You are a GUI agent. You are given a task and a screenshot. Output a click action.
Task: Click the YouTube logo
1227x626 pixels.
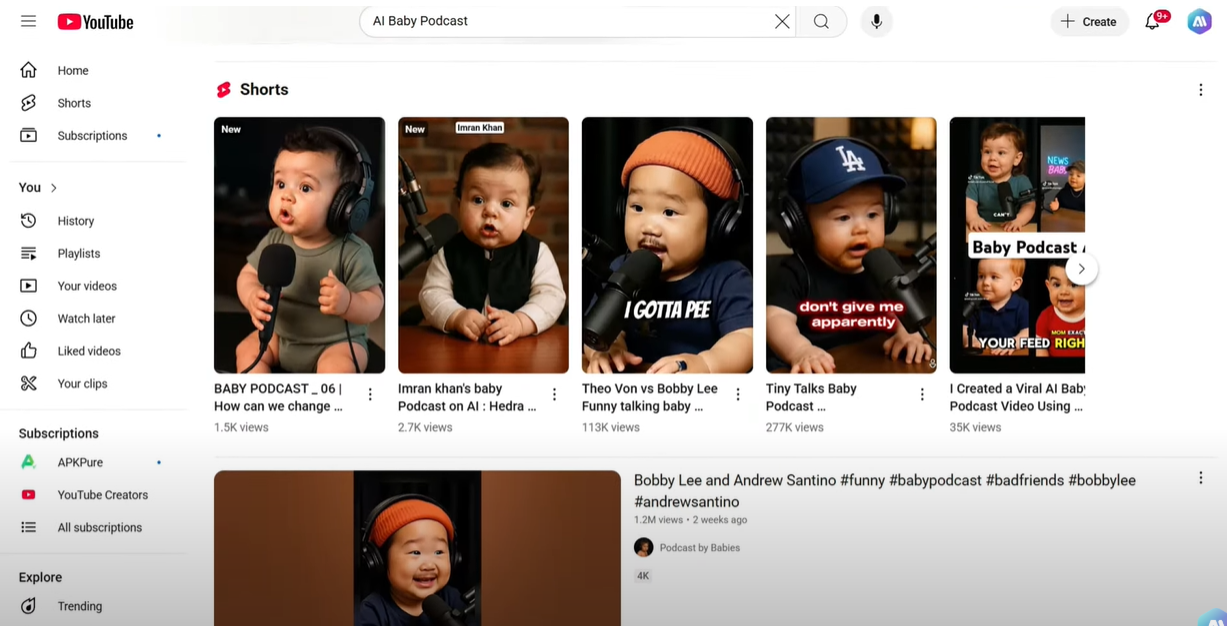pyautogui.click(x=95, y=21)
